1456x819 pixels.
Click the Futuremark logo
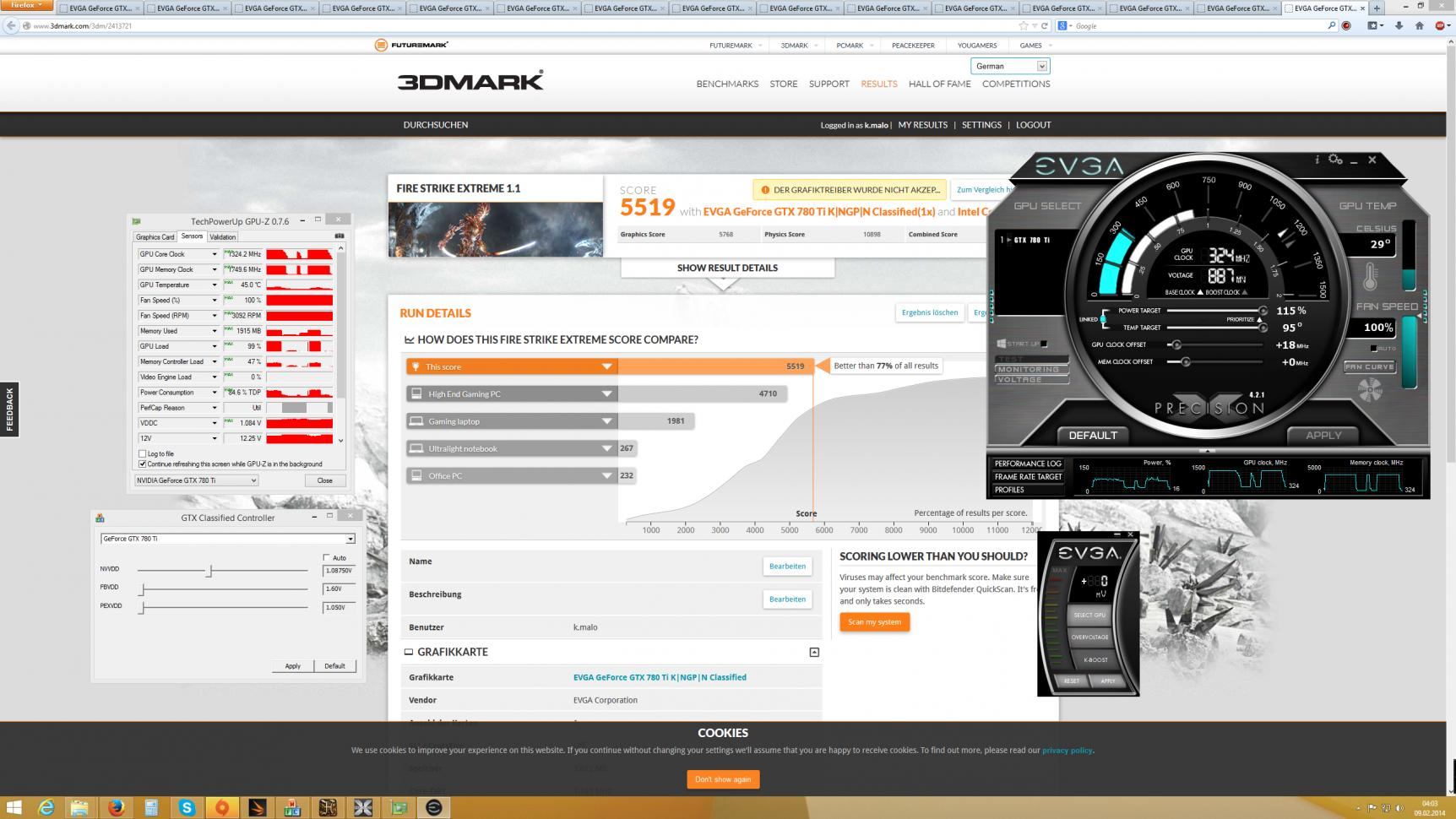[x=411, y=45]
